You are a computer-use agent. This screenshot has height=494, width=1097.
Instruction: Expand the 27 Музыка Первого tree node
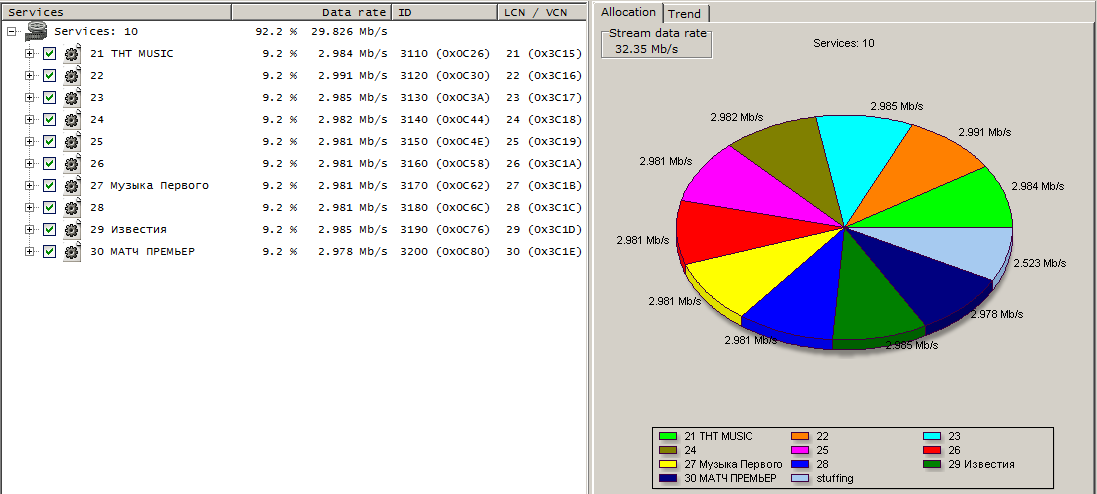(x=29, y=185)
